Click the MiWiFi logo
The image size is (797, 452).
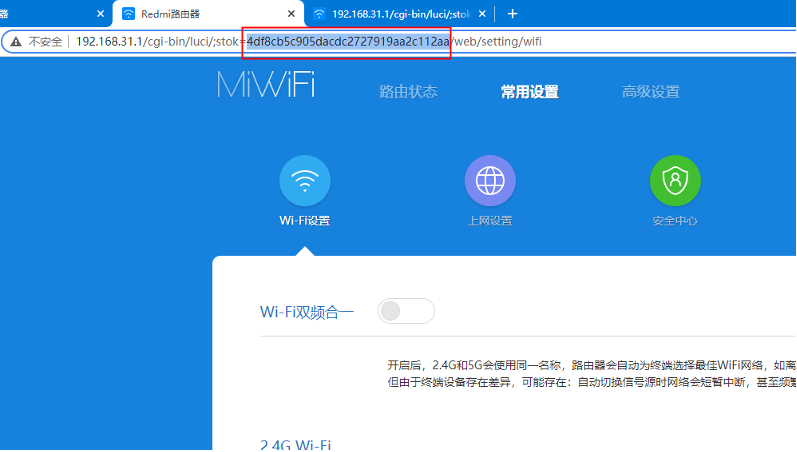click(266, 84)
